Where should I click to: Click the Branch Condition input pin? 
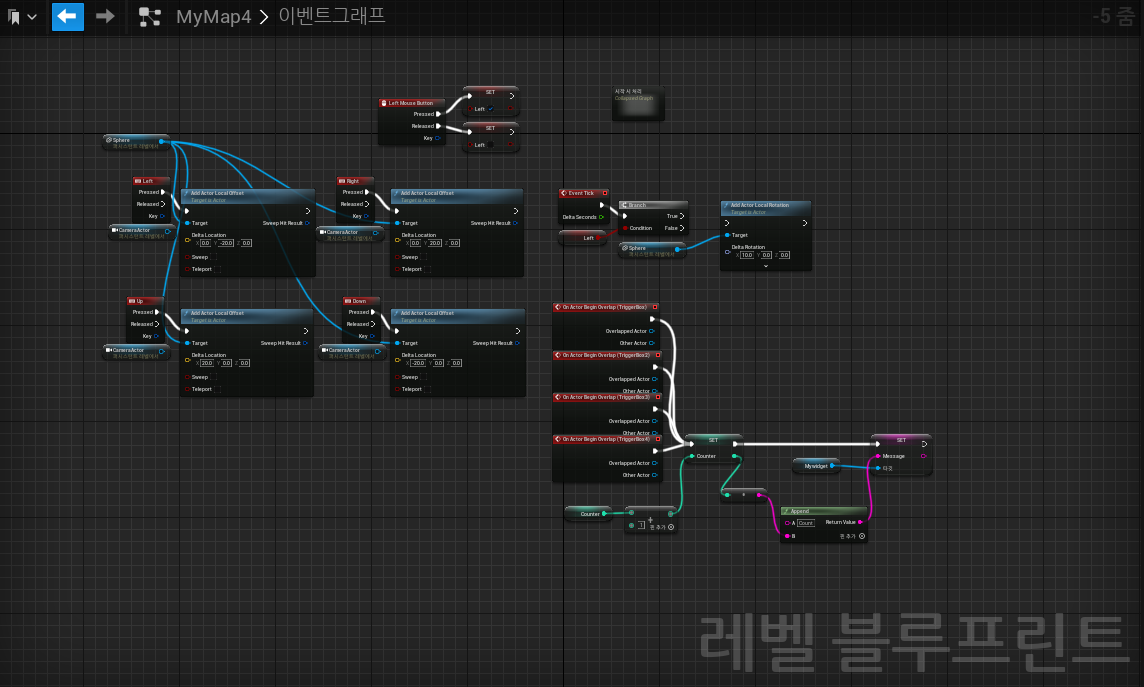[x=625, y=228]
